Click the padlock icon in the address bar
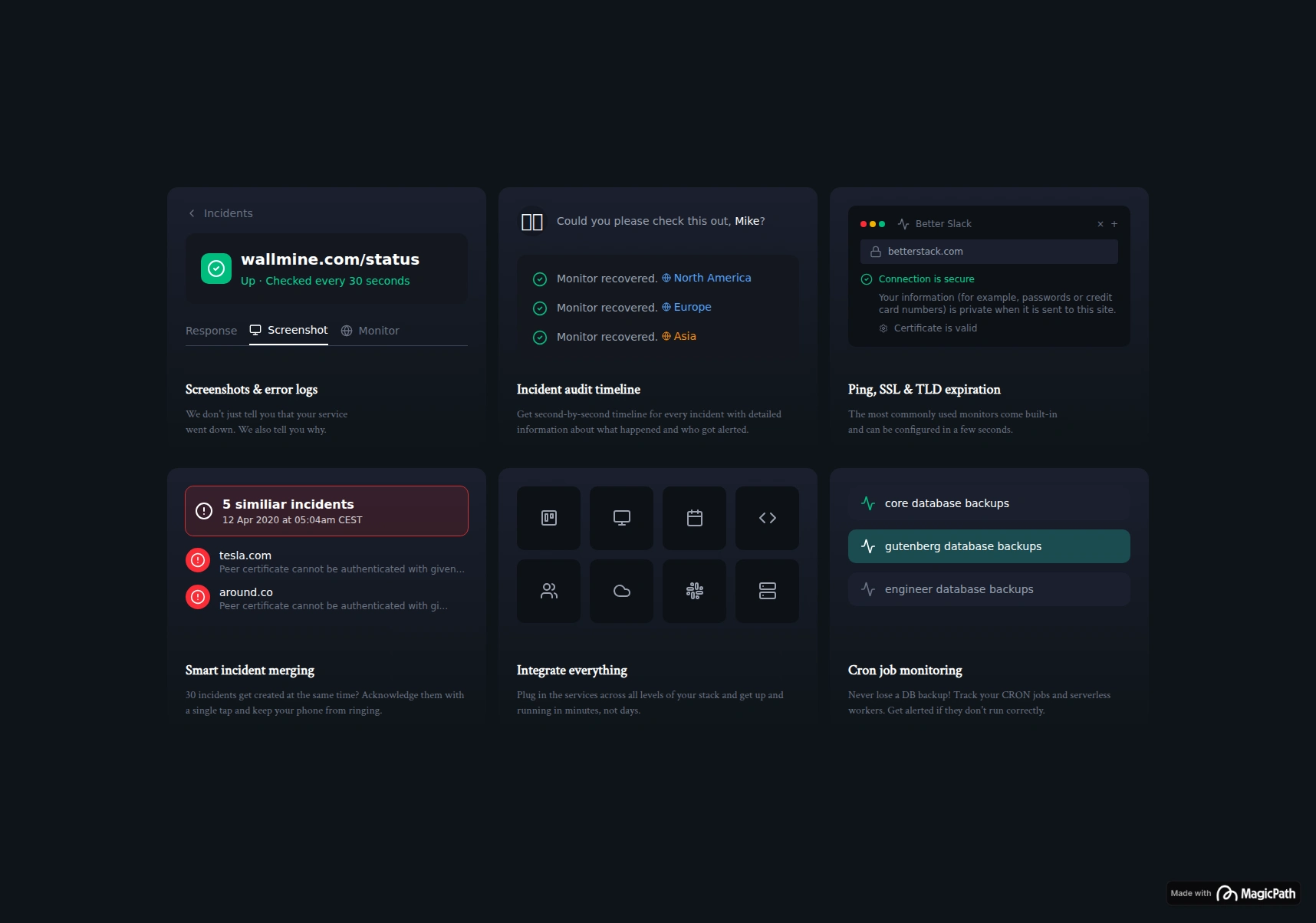 point(876,252)
